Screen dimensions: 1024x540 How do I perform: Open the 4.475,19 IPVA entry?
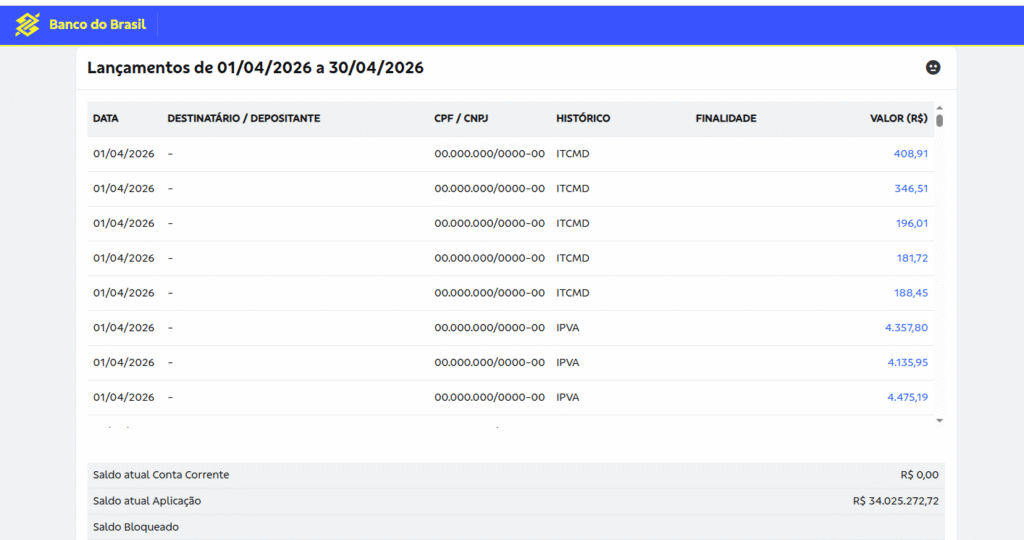907,397
